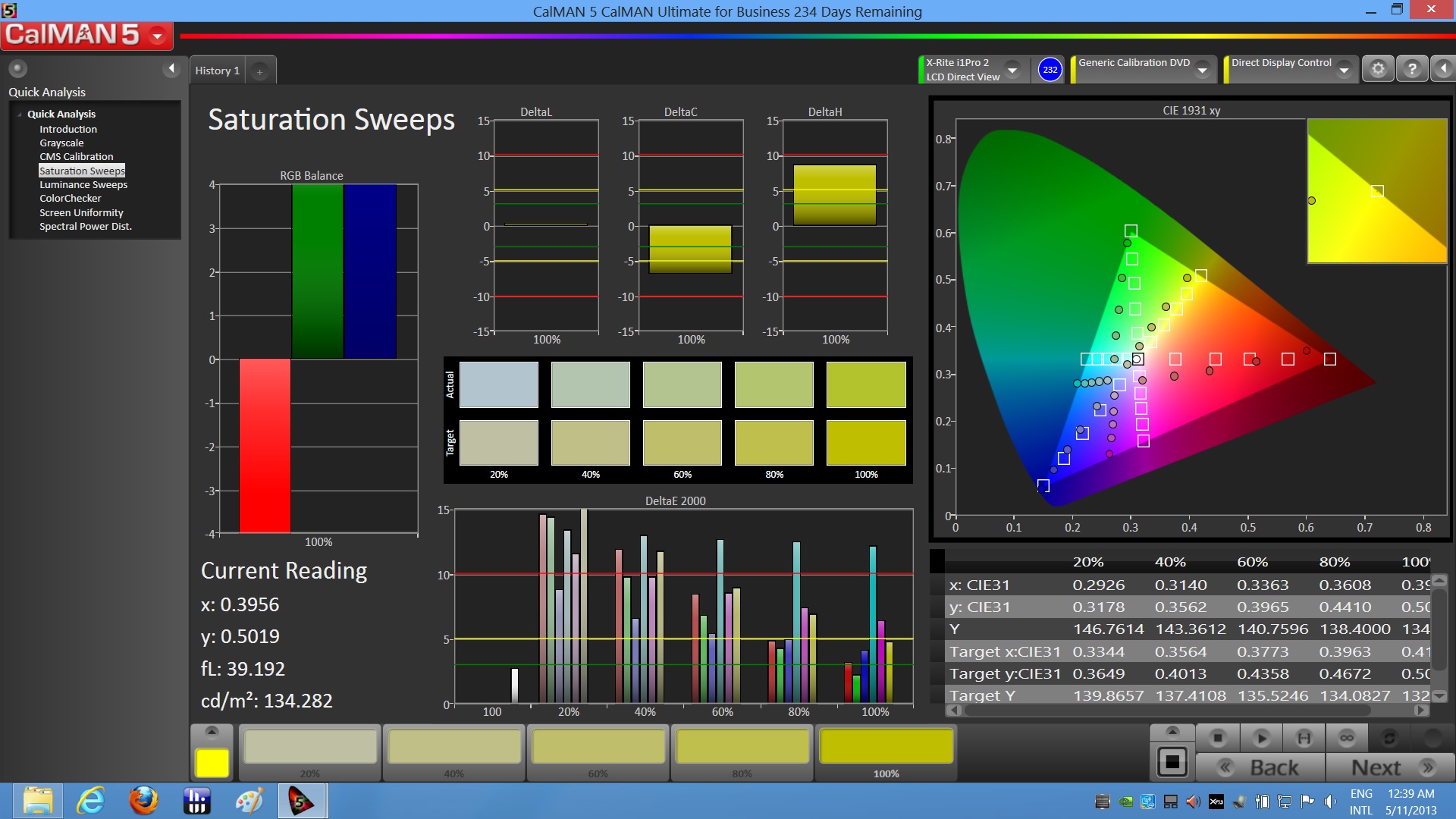Open the X-Rite i1Pro 2 meter dropdown
Screen dimensions: 1456x819
[x=1012, y=70]
